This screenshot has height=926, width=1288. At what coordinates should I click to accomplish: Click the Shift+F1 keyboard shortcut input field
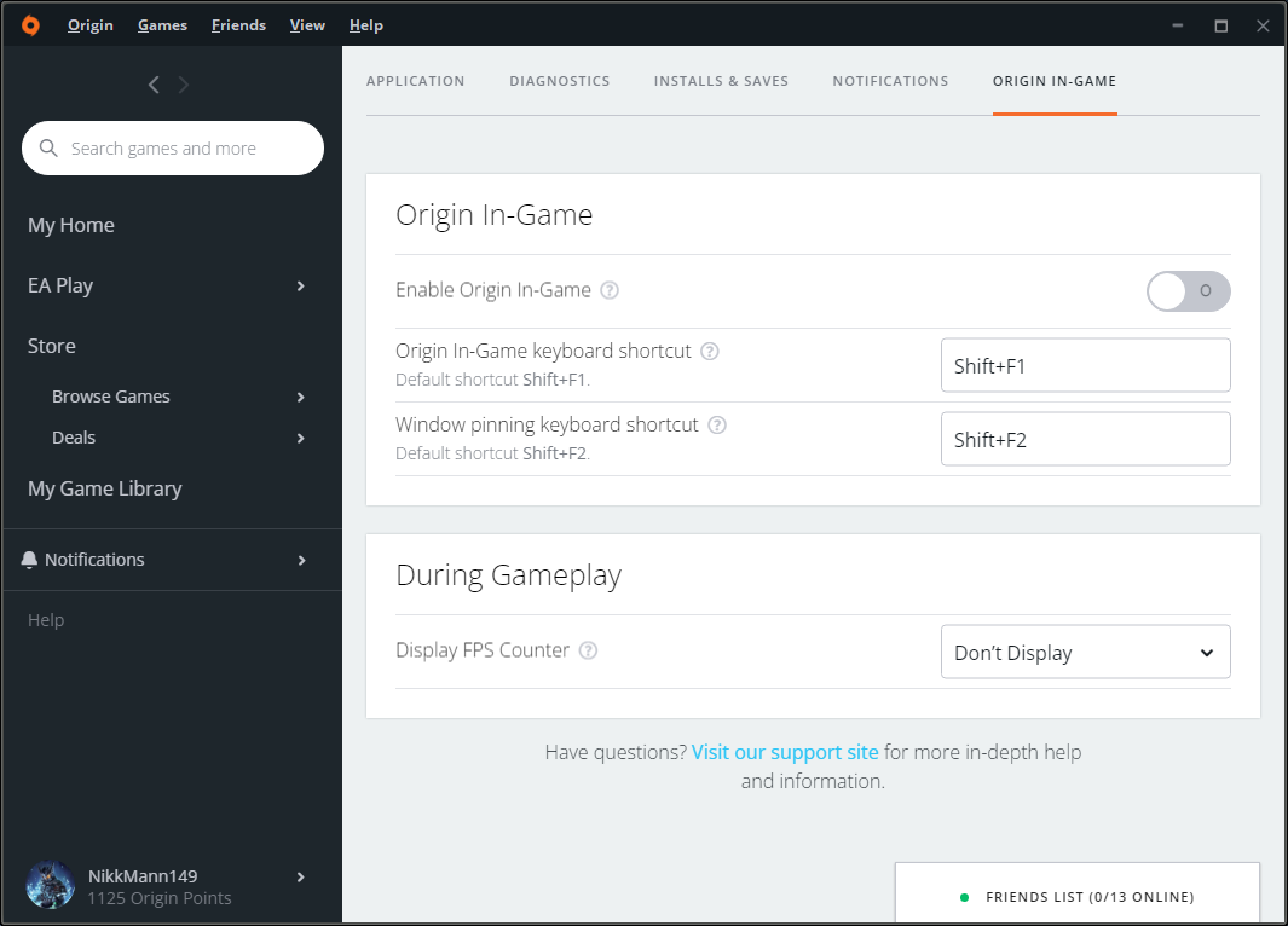point(1085,365)
